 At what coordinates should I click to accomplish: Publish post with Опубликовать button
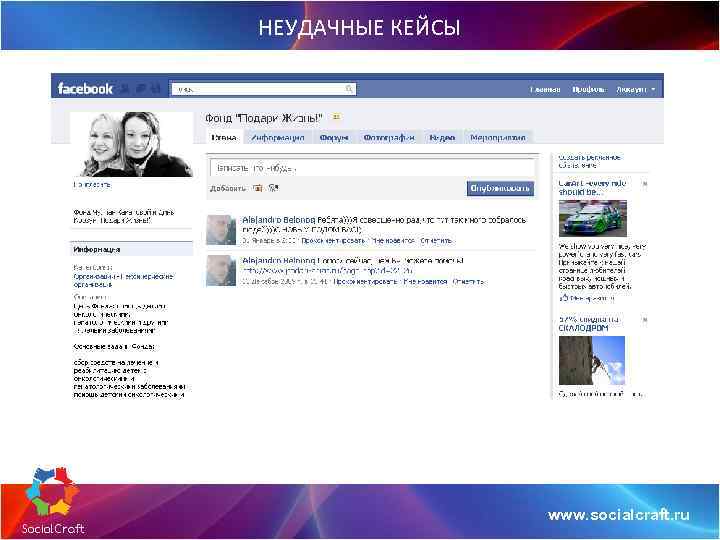click(500, 188)
